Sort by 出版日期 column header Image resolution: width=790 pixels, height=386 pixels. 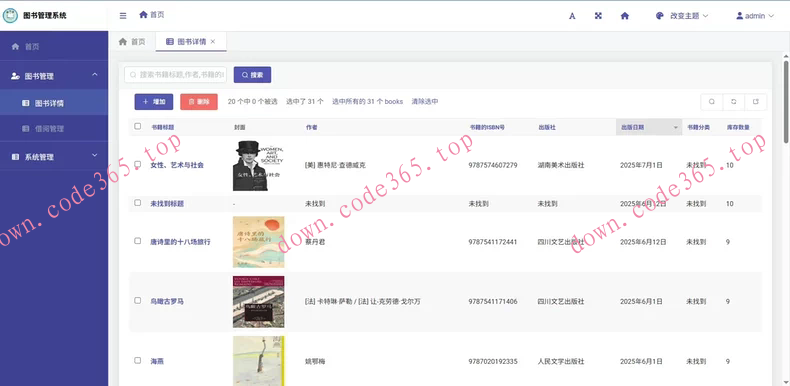pos(649,127)
